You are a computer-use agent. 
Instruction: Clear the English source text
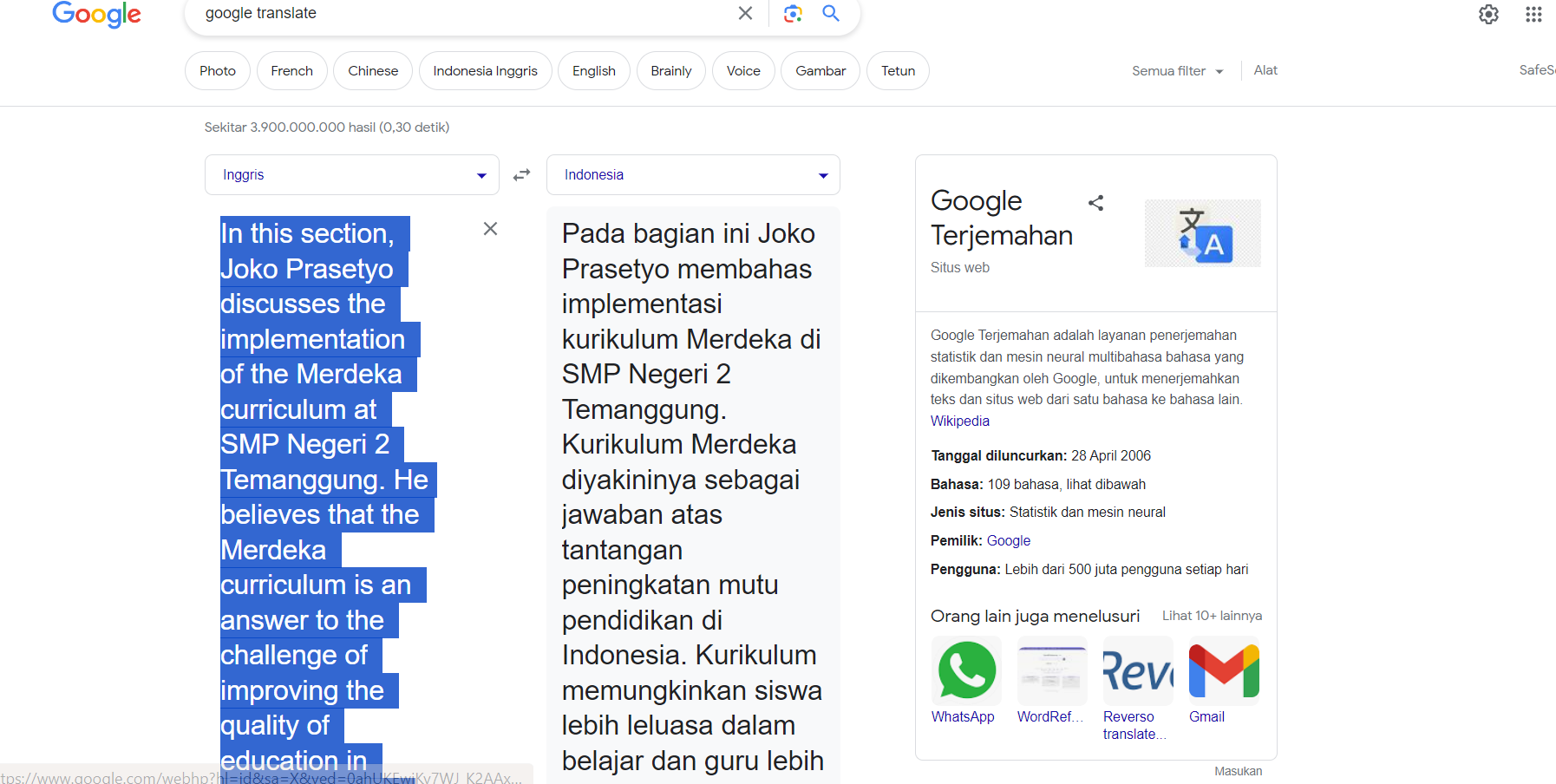tap(490, 229)
